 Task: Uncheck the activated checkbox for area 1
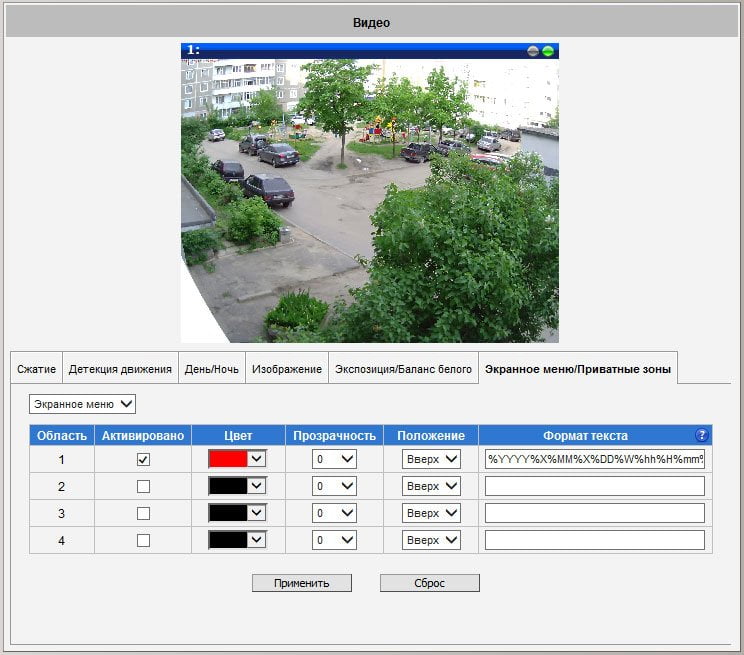tap(143, 459)
